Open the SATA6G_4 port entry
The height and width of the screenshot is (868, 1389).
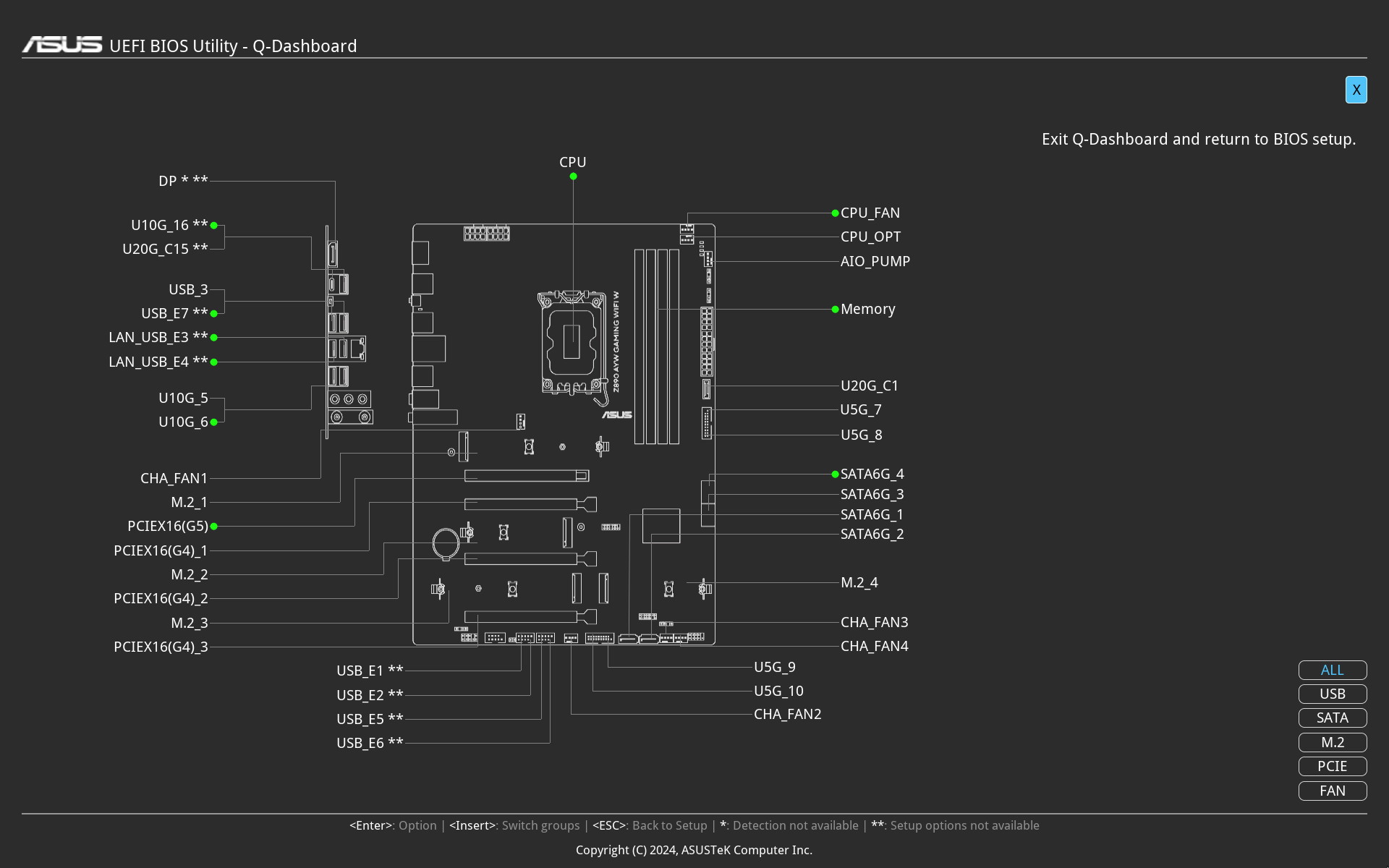coord(872,474)
